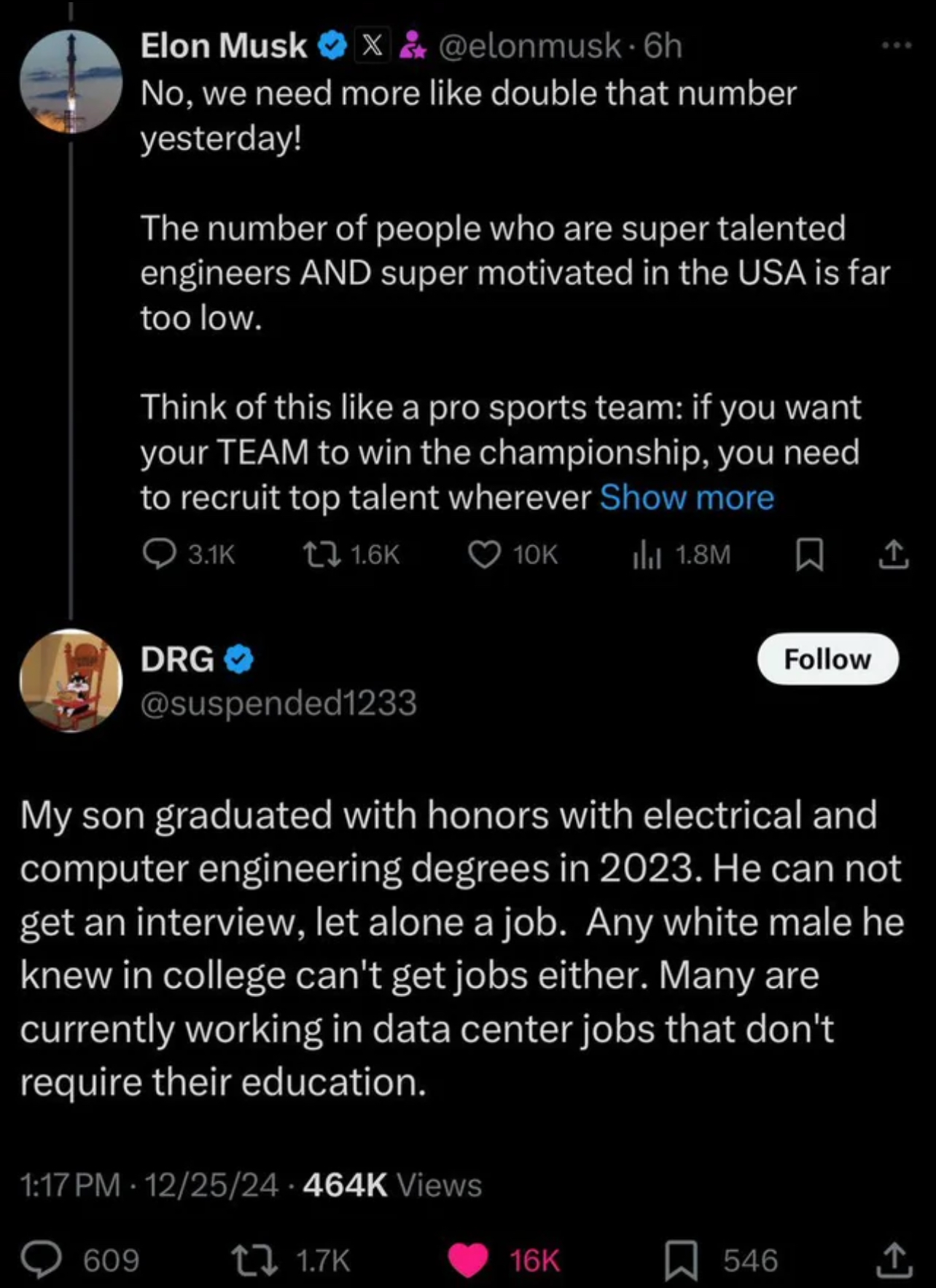Image resolution: width=936 pixels, height=1288 pixels.
Task: Bookmark DRG's tweet showing 546 bookmarks
Action: click(681, 1260)
